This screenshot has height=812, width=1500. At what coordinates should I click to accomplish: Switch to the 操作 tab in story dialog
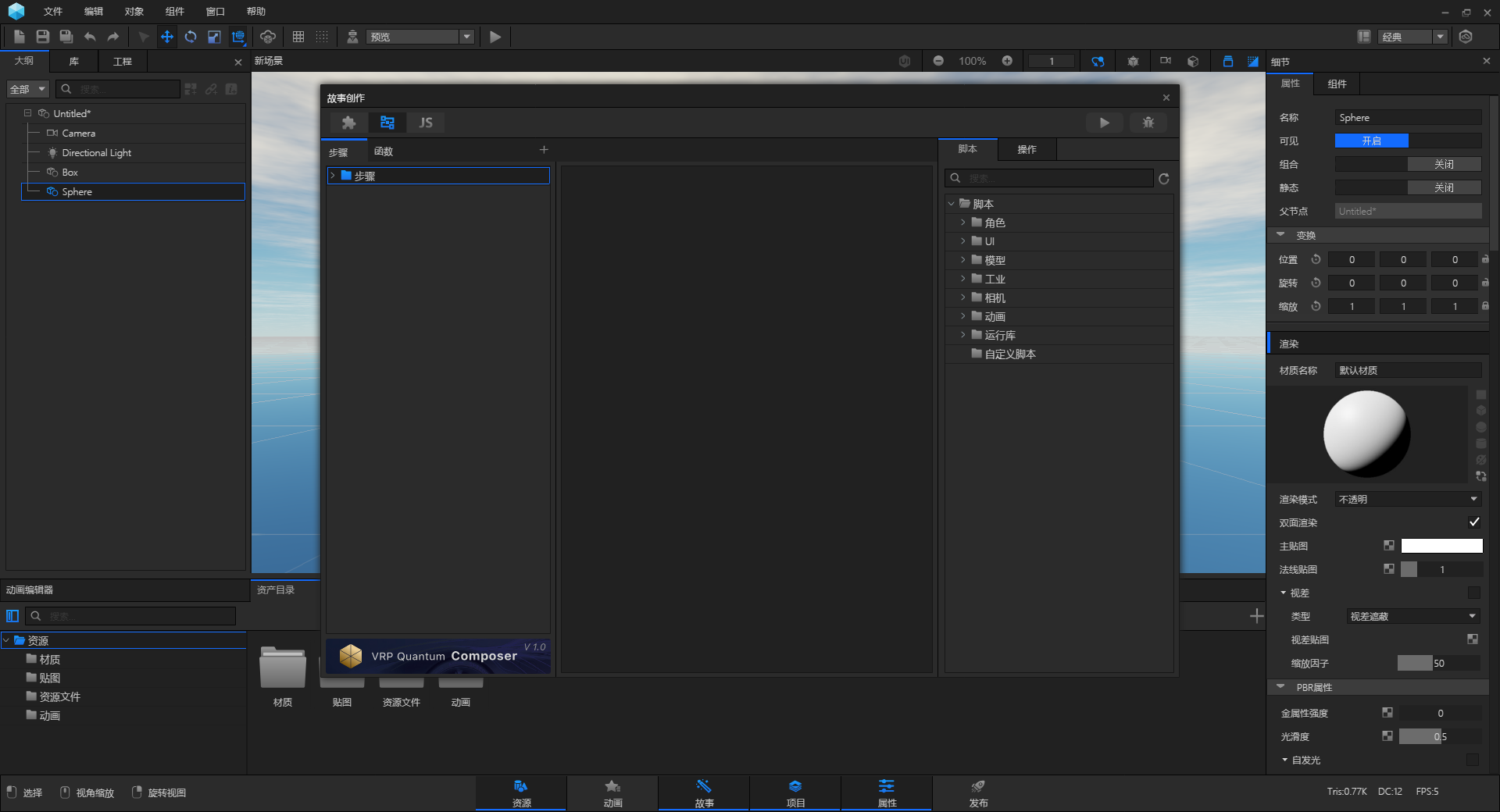tap(1027, 149)
